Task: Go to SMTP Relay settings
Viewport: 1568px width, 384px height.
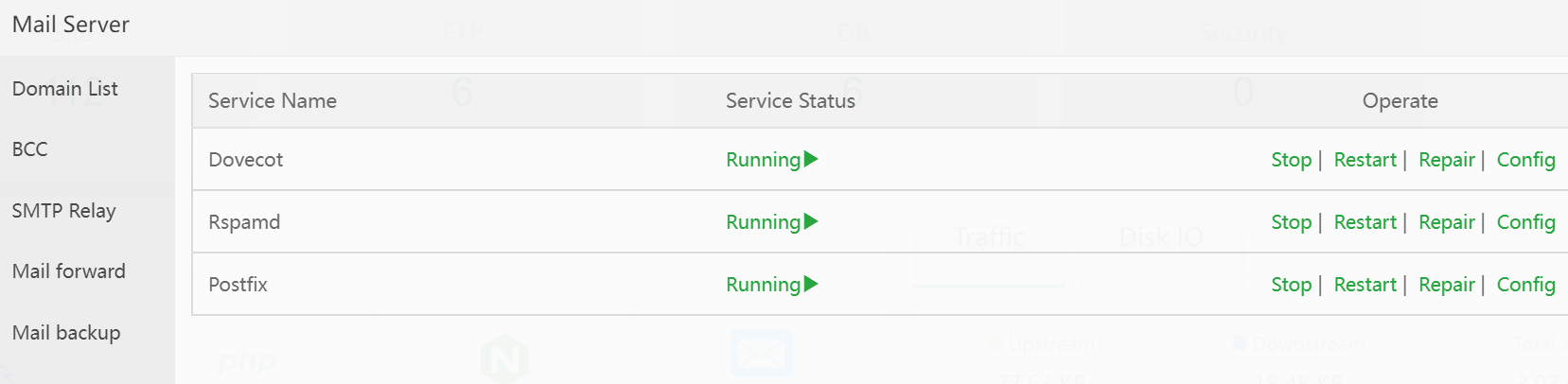Action: [x=63, y=211]
